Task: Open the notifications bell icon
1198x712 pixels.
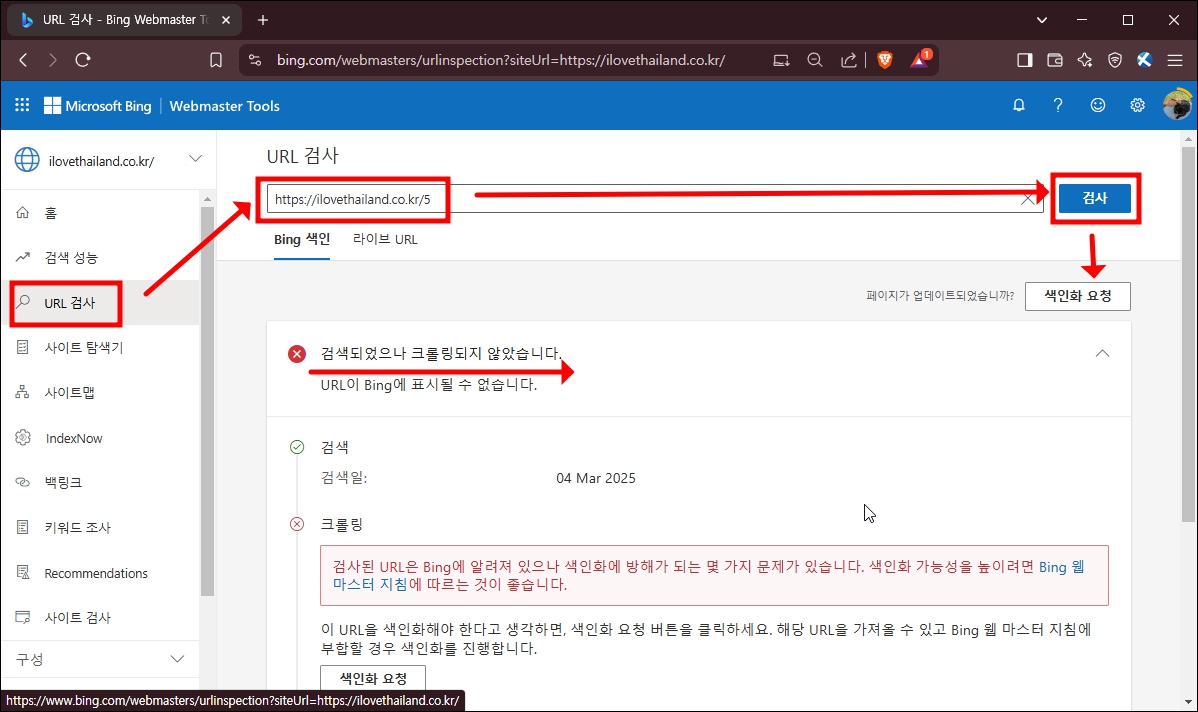Action: 1018,105
